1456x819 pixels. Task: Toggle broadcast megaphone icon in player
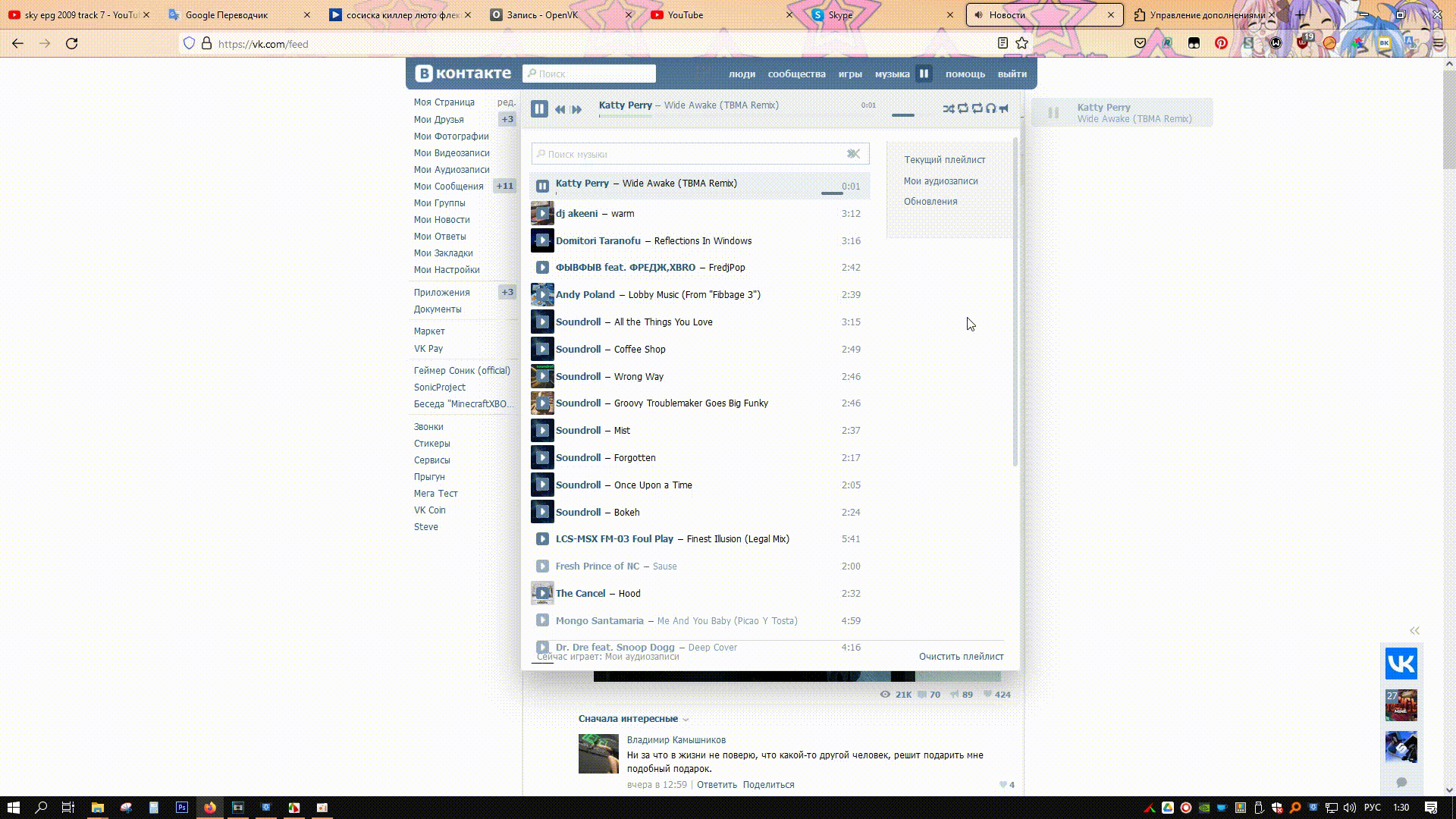click(x=1004, y=108)
